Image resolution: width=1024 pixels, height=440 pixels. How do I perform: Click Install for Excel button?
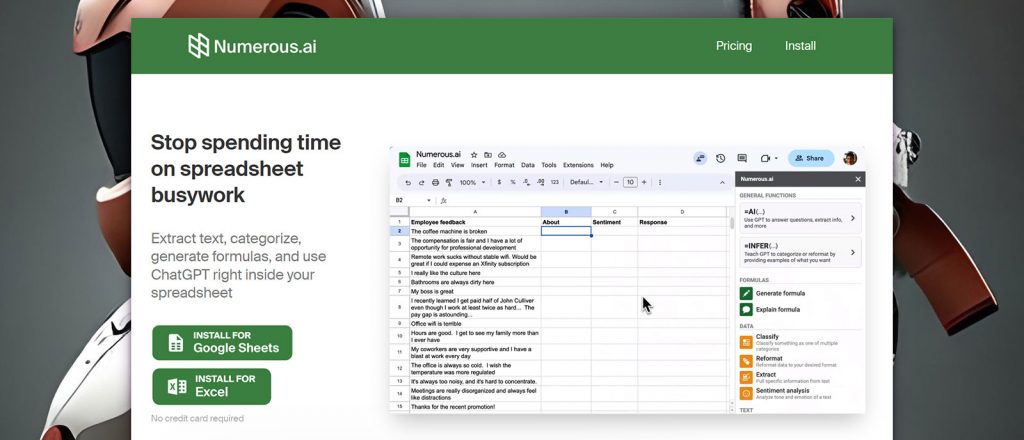(212, 386)
